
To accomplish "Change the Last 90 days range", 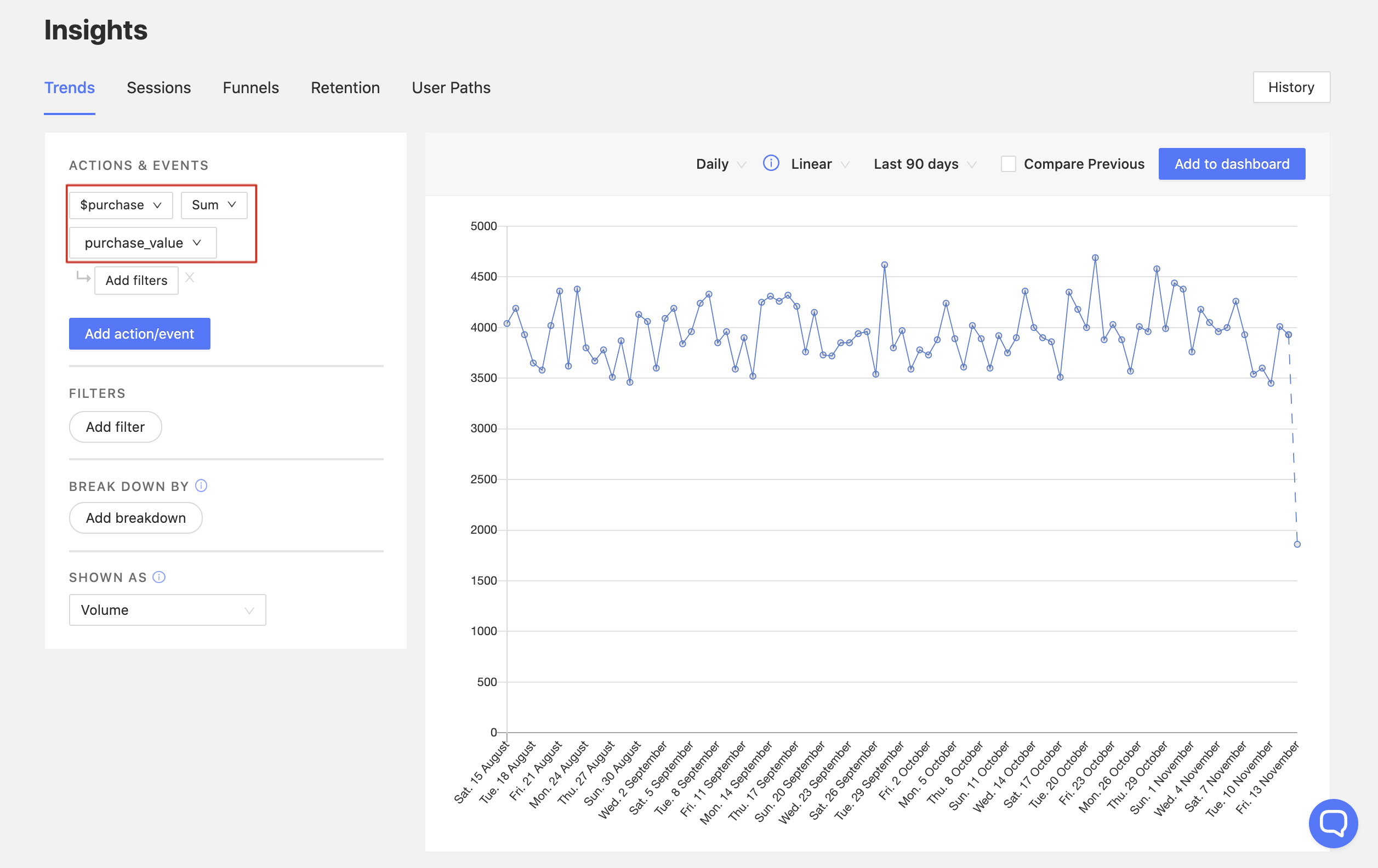I will click(924, 164).
